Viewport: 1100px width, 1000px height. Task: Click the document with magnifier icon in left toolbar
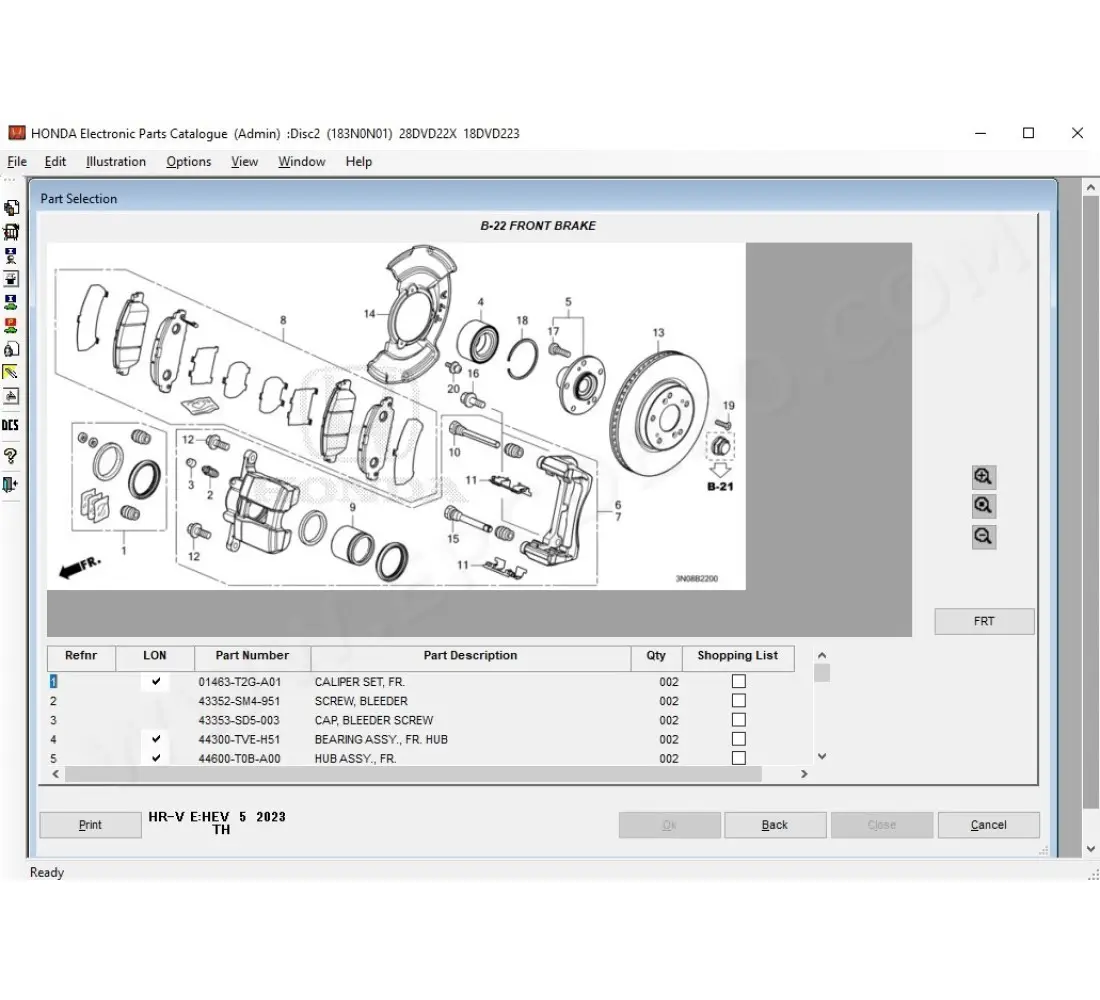pyautogui.click(x=11, y=349)
